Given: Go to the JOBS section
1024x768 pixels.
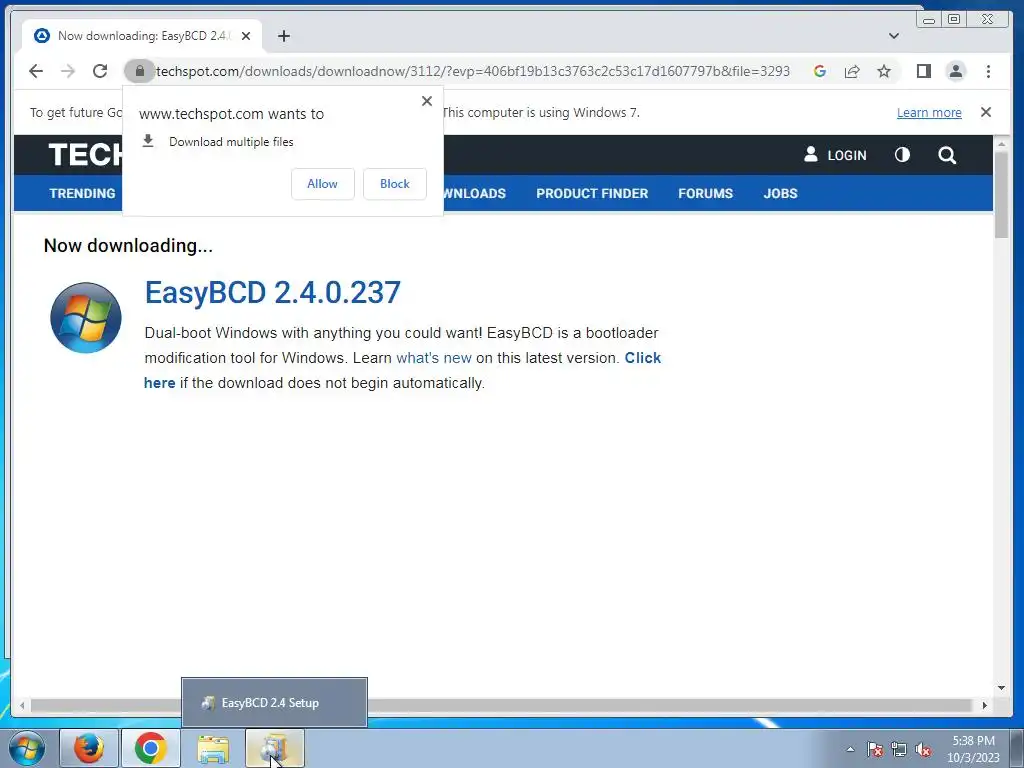Looking at the screenshot, I should click(780, 193).
